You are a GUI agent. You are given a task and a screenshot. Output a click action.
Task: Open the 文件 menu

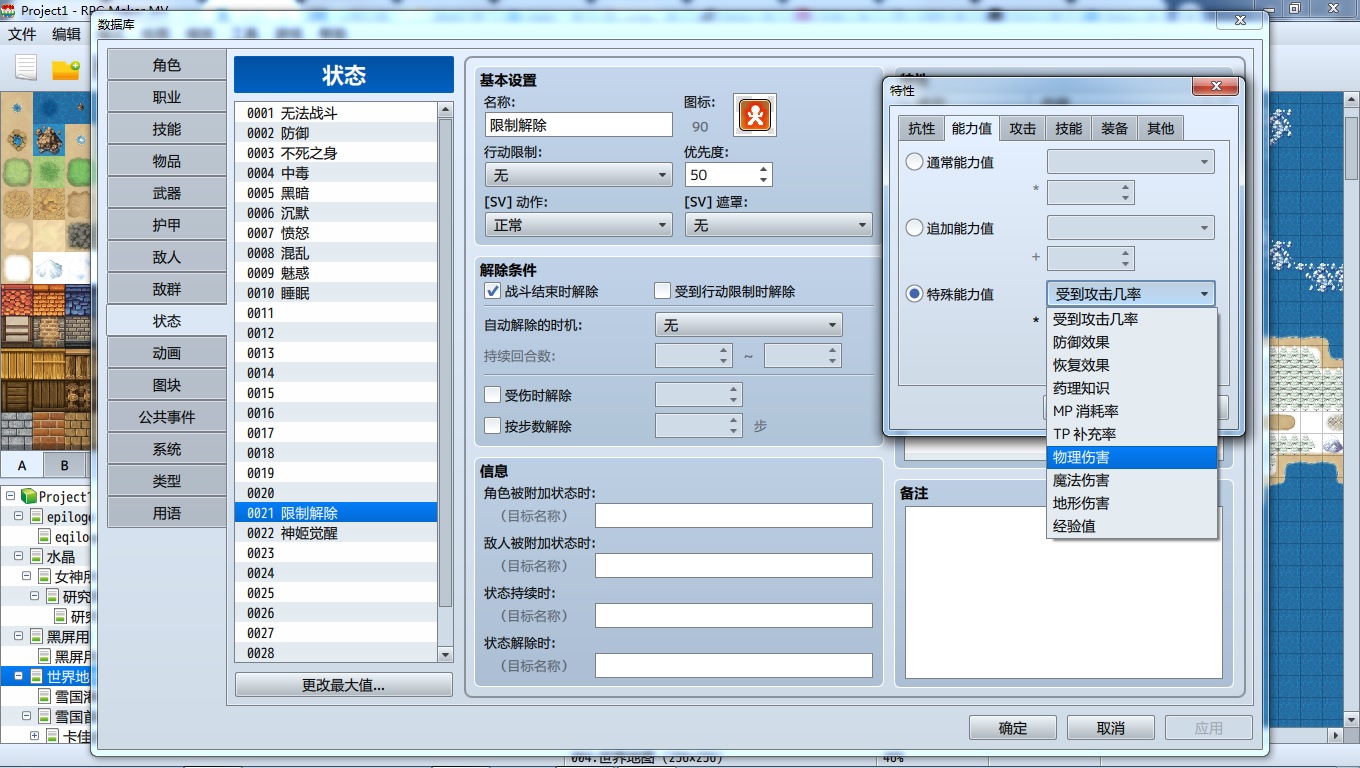22,34
